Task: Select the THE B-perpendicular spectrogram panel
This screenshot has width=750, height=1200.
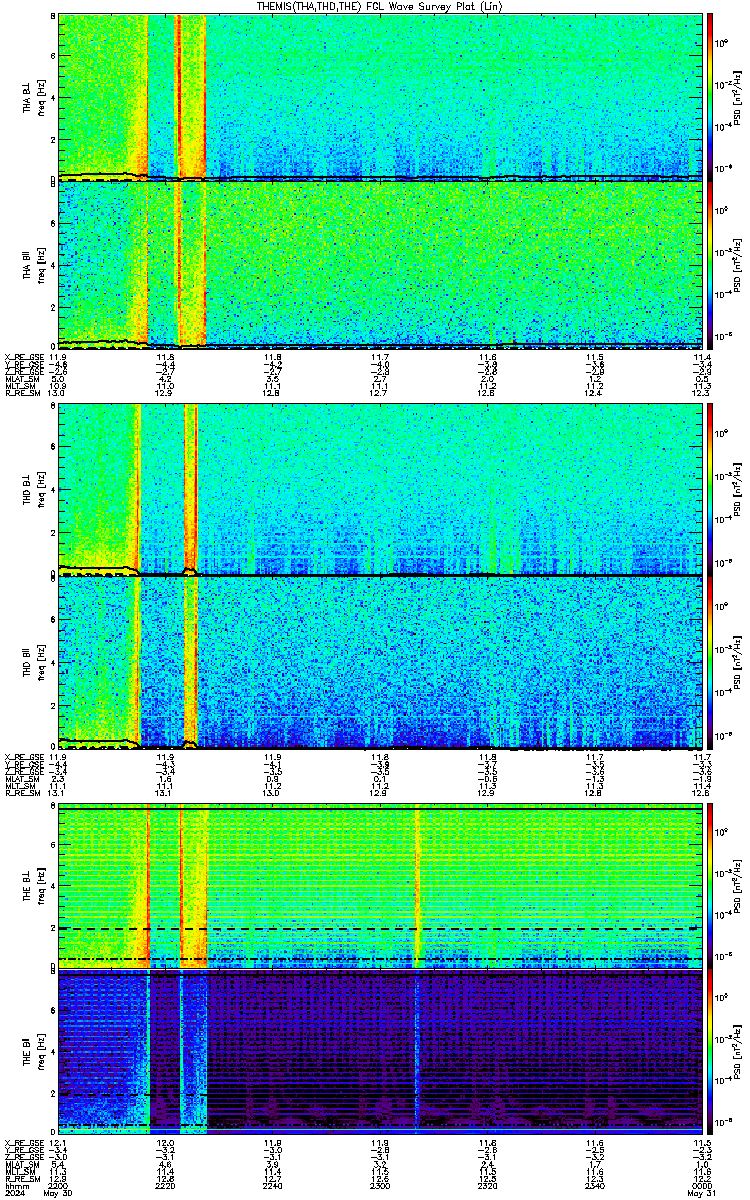Action: coord(379,885)
